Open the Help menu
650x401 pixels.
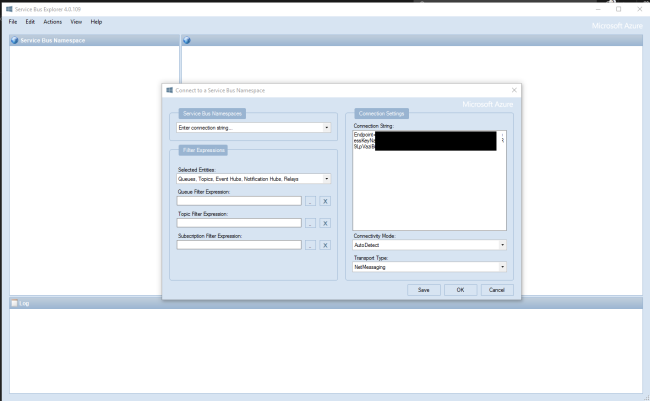[96, 22]
